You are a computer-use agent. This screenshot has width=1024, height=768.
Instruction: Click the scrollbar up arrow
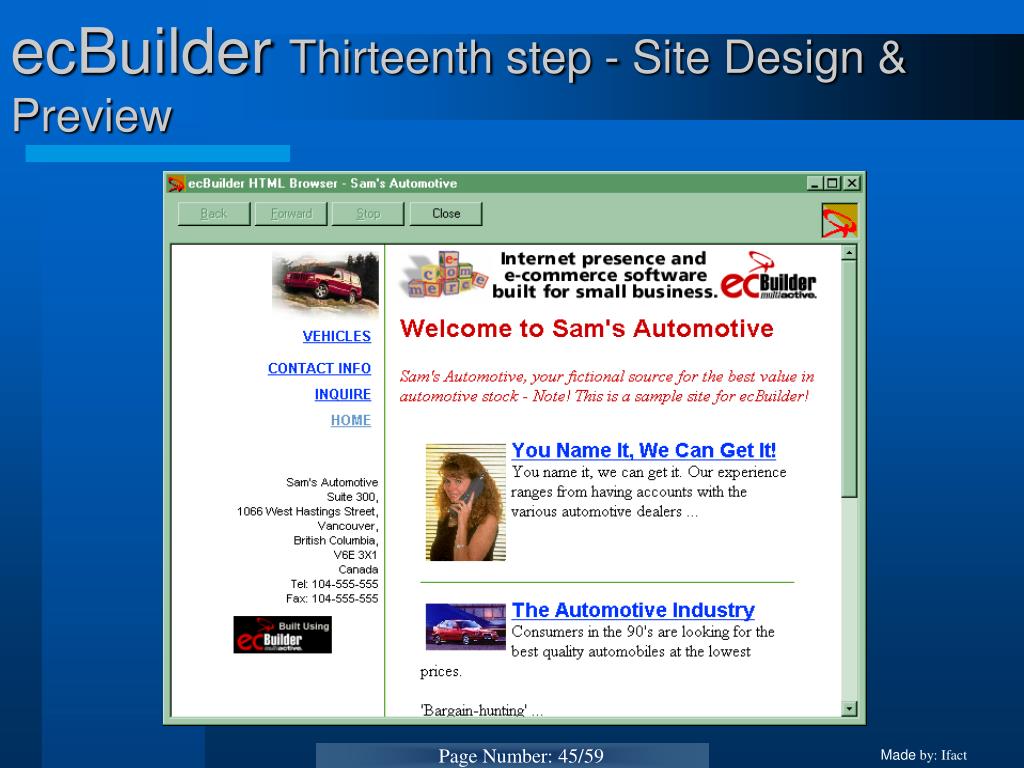pyautogui.click(x=849, y=253)
